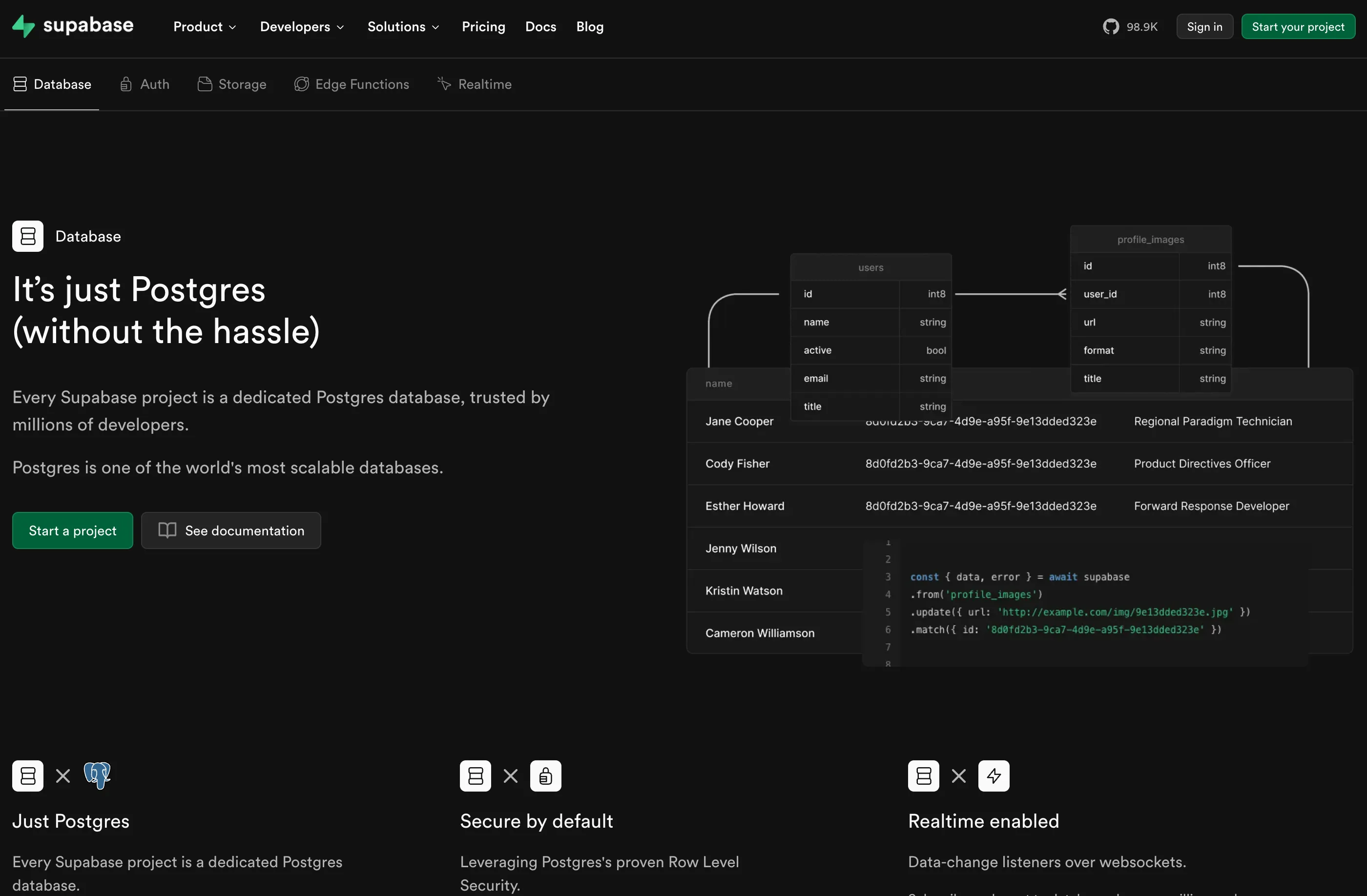Click the PostgreSQL elephant icon
Image resolution: width=1367 pixels, height=896 pixels.
[x=98, y=776]
